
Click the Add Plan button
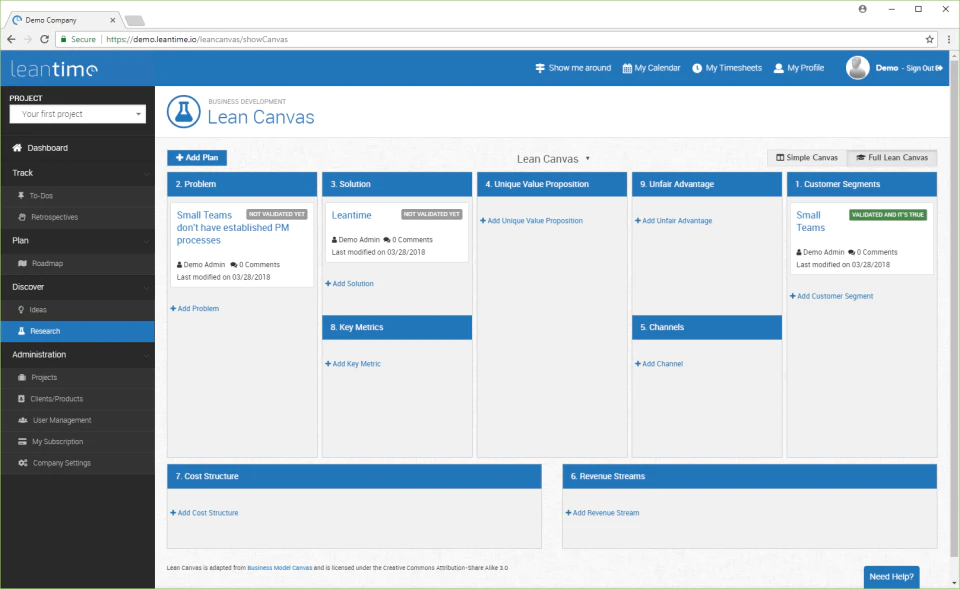coord(197,157)
